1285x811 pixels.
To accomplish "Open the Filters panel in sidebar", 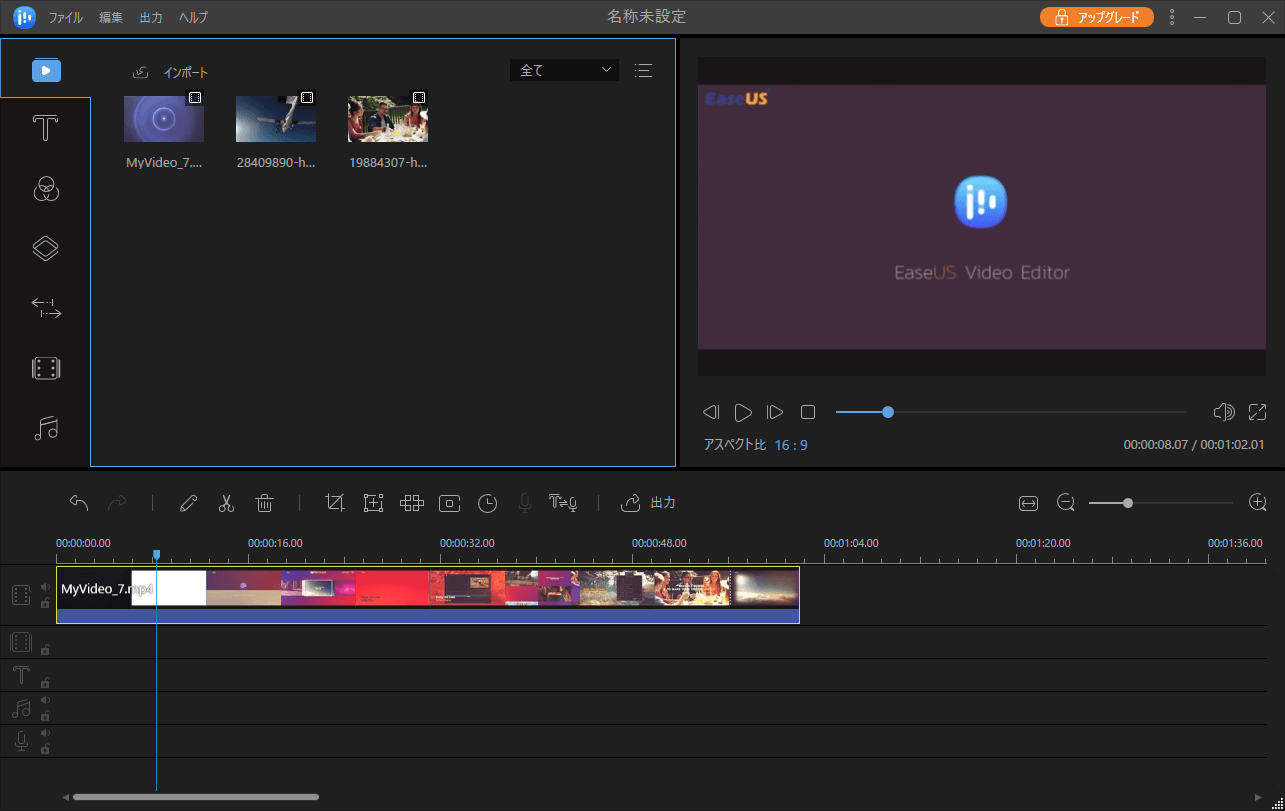I will tap(46, 189).
